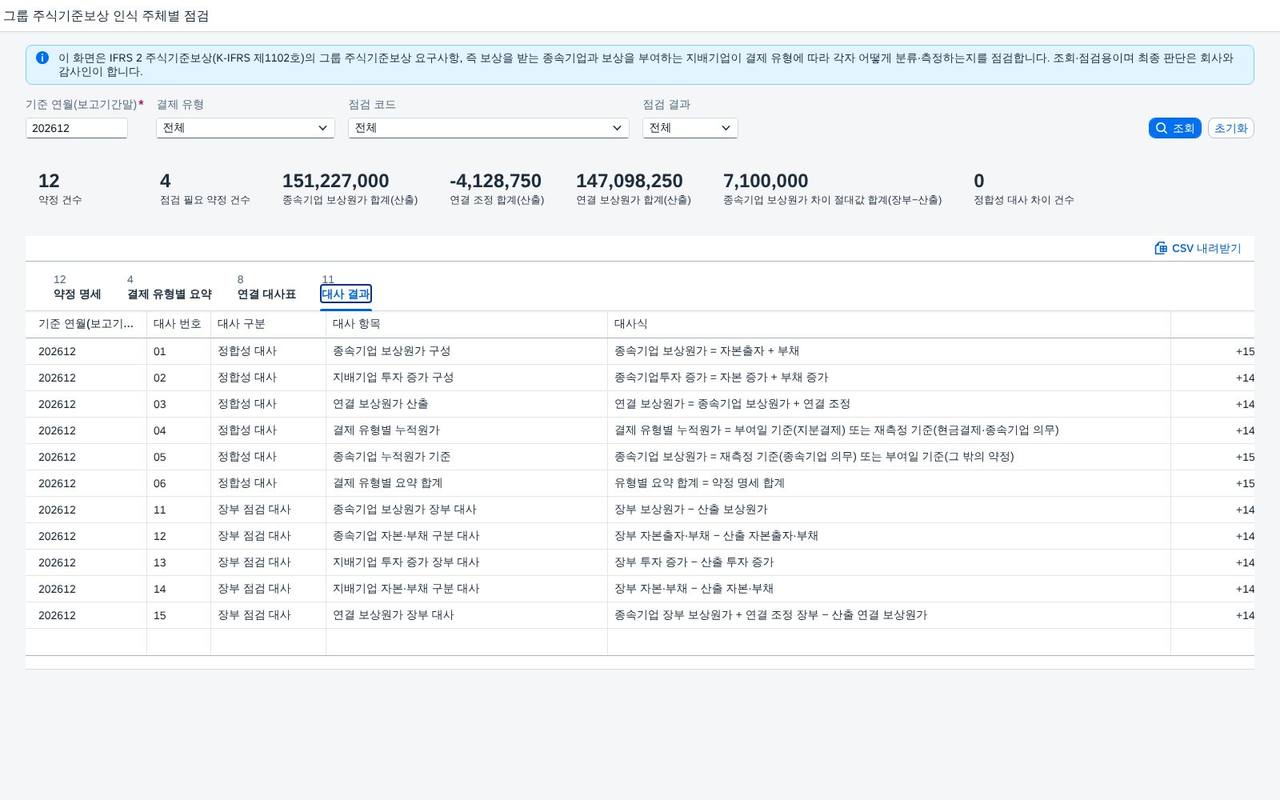Open the 결제 유형 dropdown
Viewport: 1280px width, 800px height.
click(245, 128)
